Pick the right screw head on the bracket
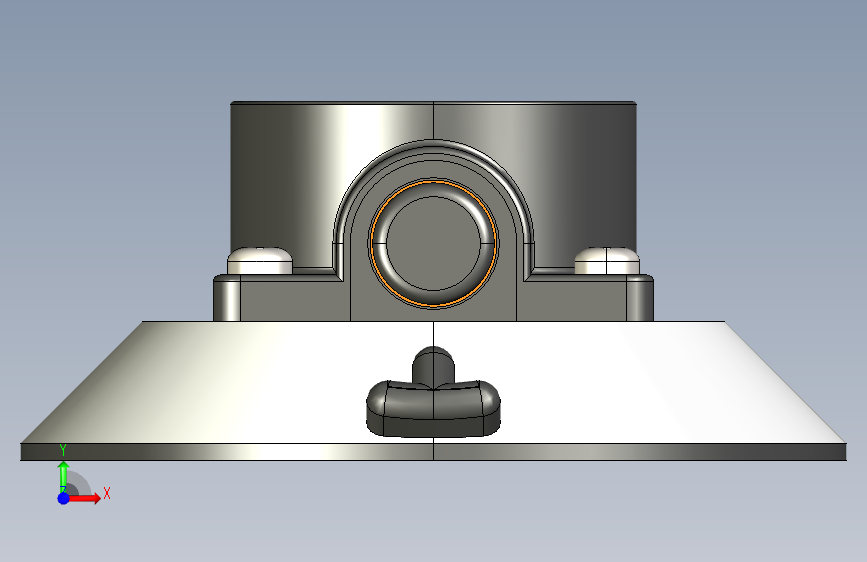The width and height of the screenshot is (867, 562). coord(607,261)
